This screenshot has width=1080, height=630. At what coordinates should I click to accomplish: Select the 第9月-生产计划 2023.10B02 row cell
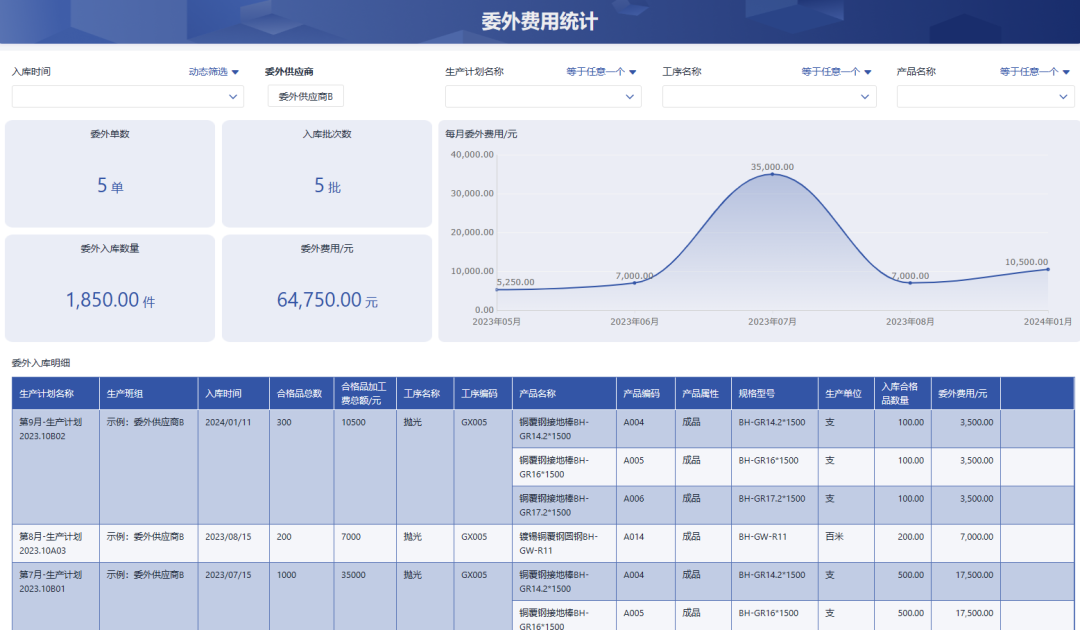click(x=55, y=429)
